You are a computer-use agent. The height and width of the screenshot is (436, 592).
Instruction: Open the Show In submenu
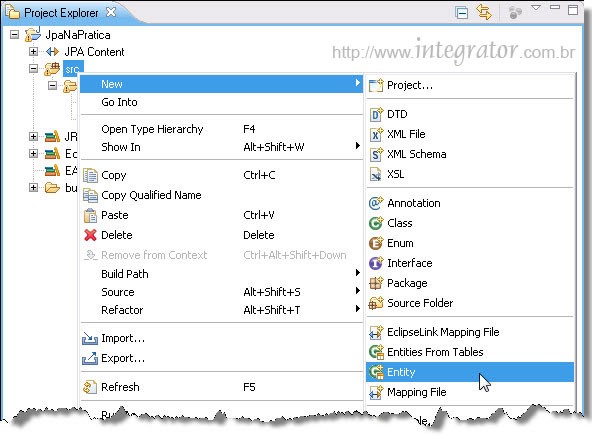pos(222,147)
